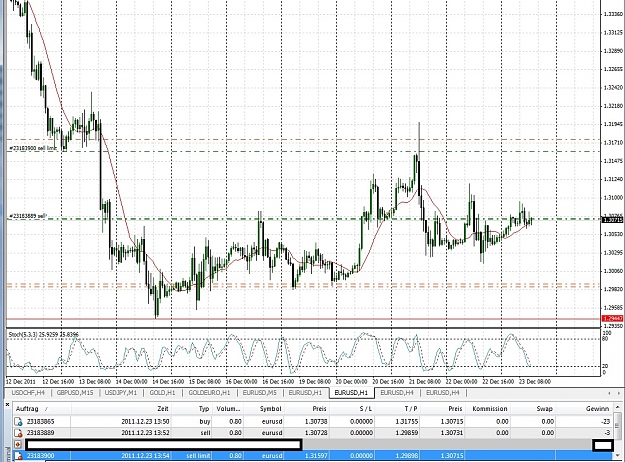Screen dimensions: 625x462
Task: Click take profit value 1.29859
Action: point(407,433)
